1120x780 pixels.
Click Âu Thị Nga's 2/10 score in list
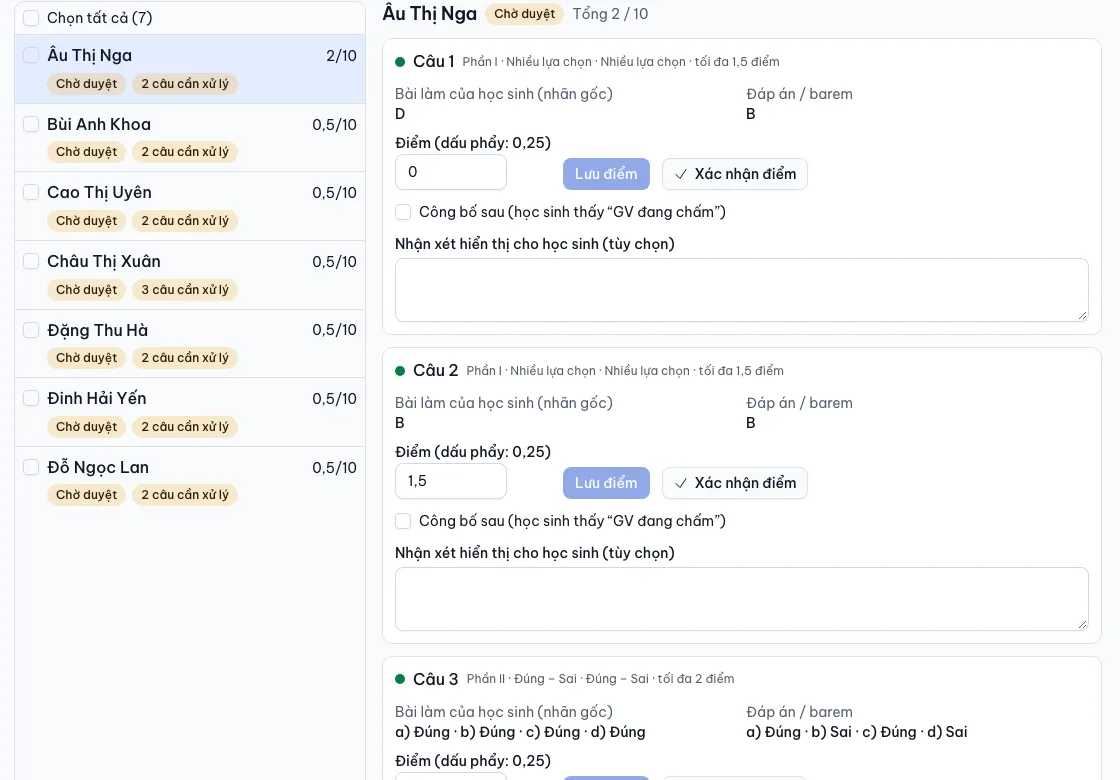(x=341, y=56)
